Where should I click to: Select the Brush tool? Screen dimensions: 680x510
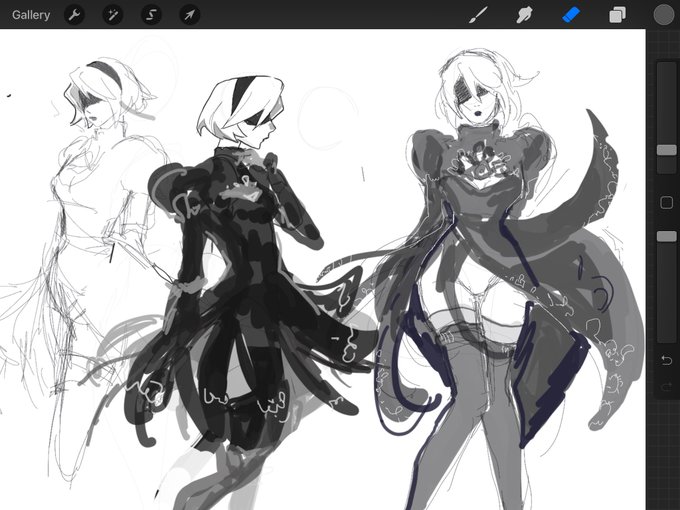click(x=478, y=15)
